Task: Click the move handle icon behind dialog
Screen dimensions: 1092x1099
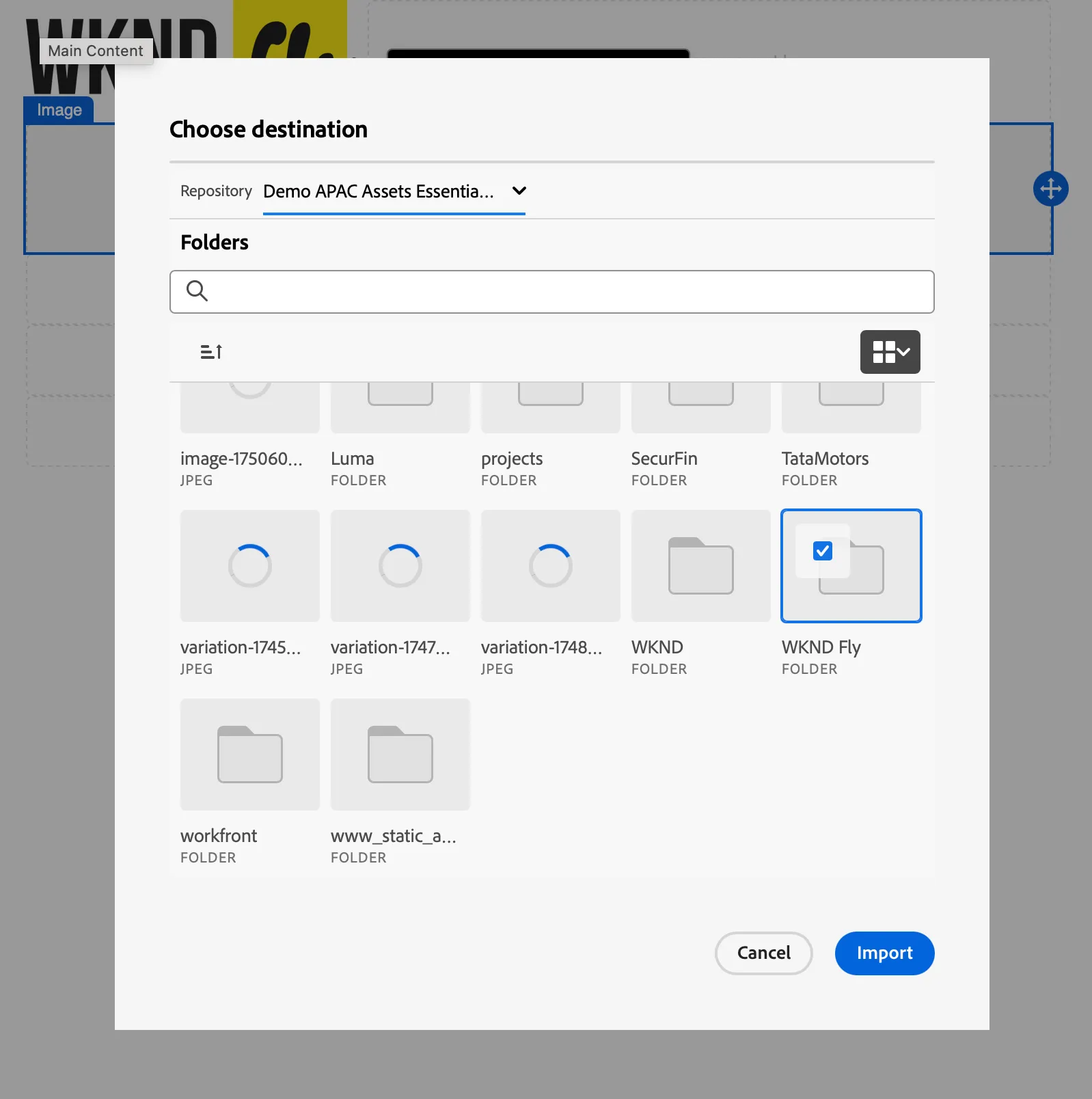Action: click(1051, 189)
